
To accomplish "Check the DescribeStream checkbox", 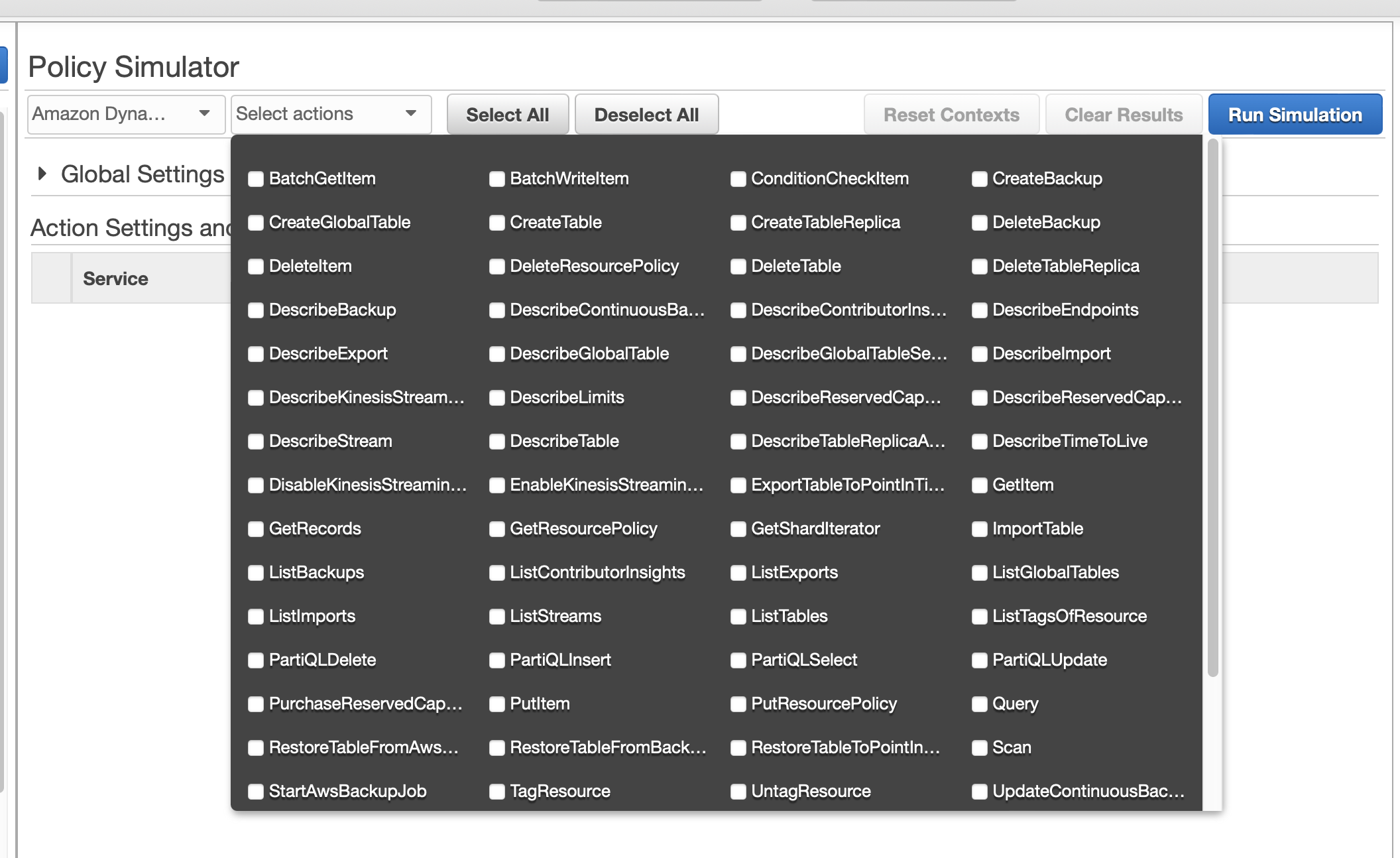I will pos(256,442).
